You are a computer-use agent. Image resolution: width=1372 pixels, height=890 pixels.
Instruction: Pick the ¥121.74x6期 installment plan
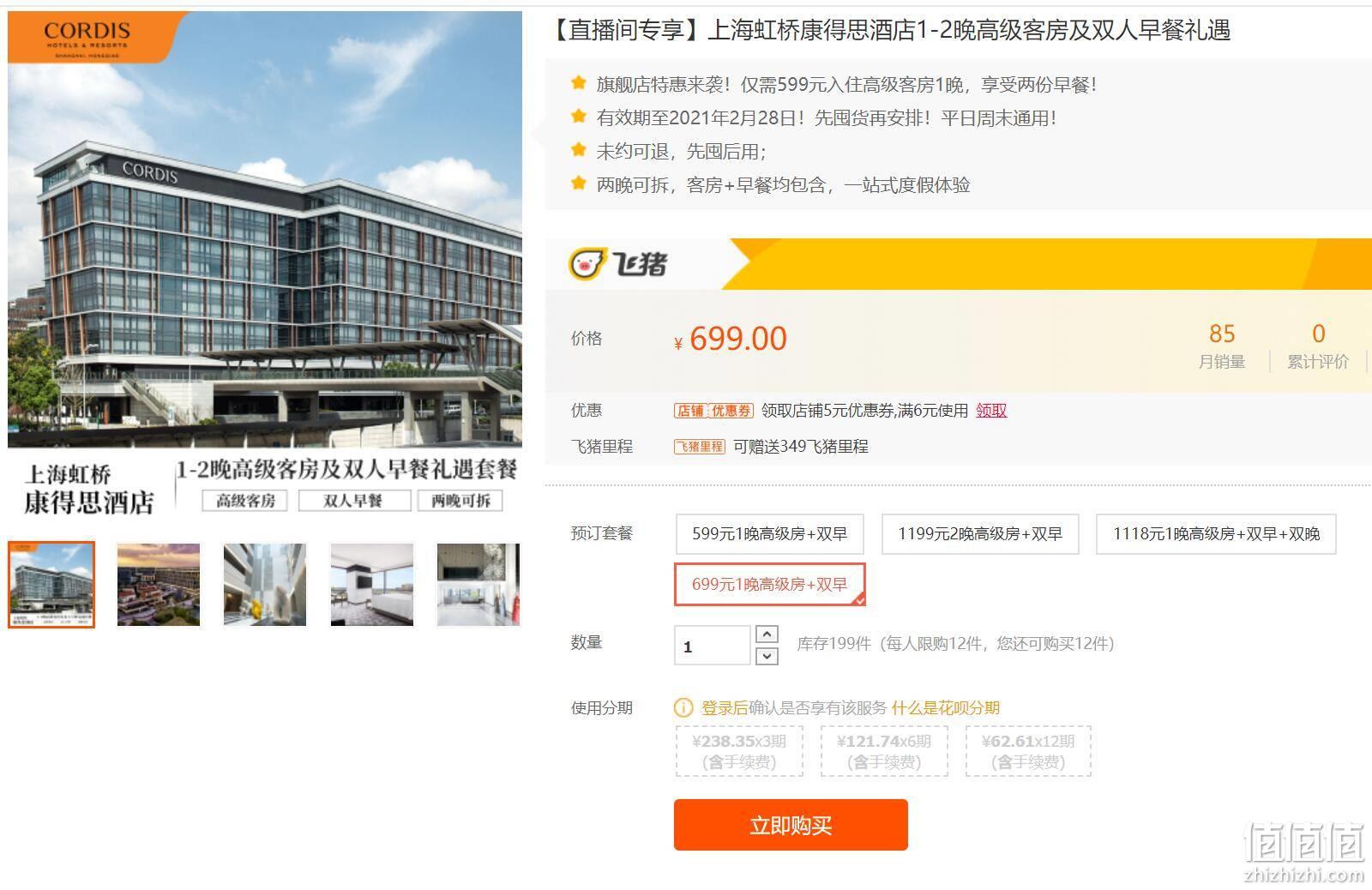[x=884, y=751]
